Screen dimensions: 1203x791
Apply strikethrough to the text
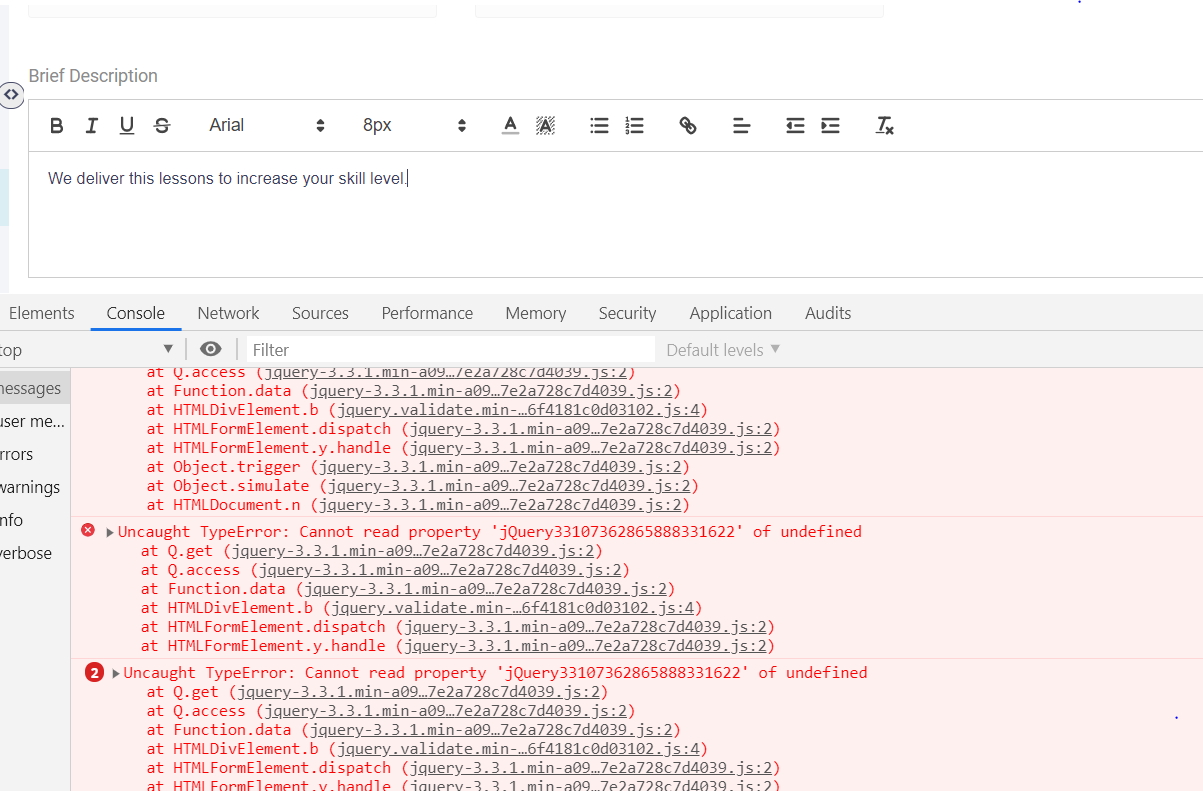(161, 125)
